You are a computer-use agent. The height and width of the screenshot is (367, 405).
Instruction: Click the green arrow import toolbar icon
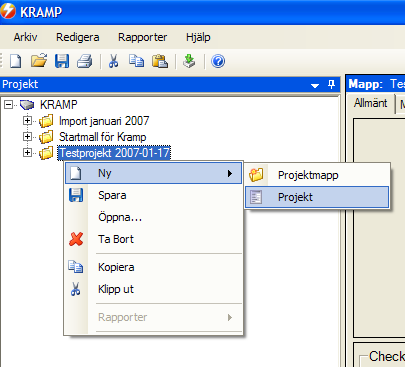point(189,61)
